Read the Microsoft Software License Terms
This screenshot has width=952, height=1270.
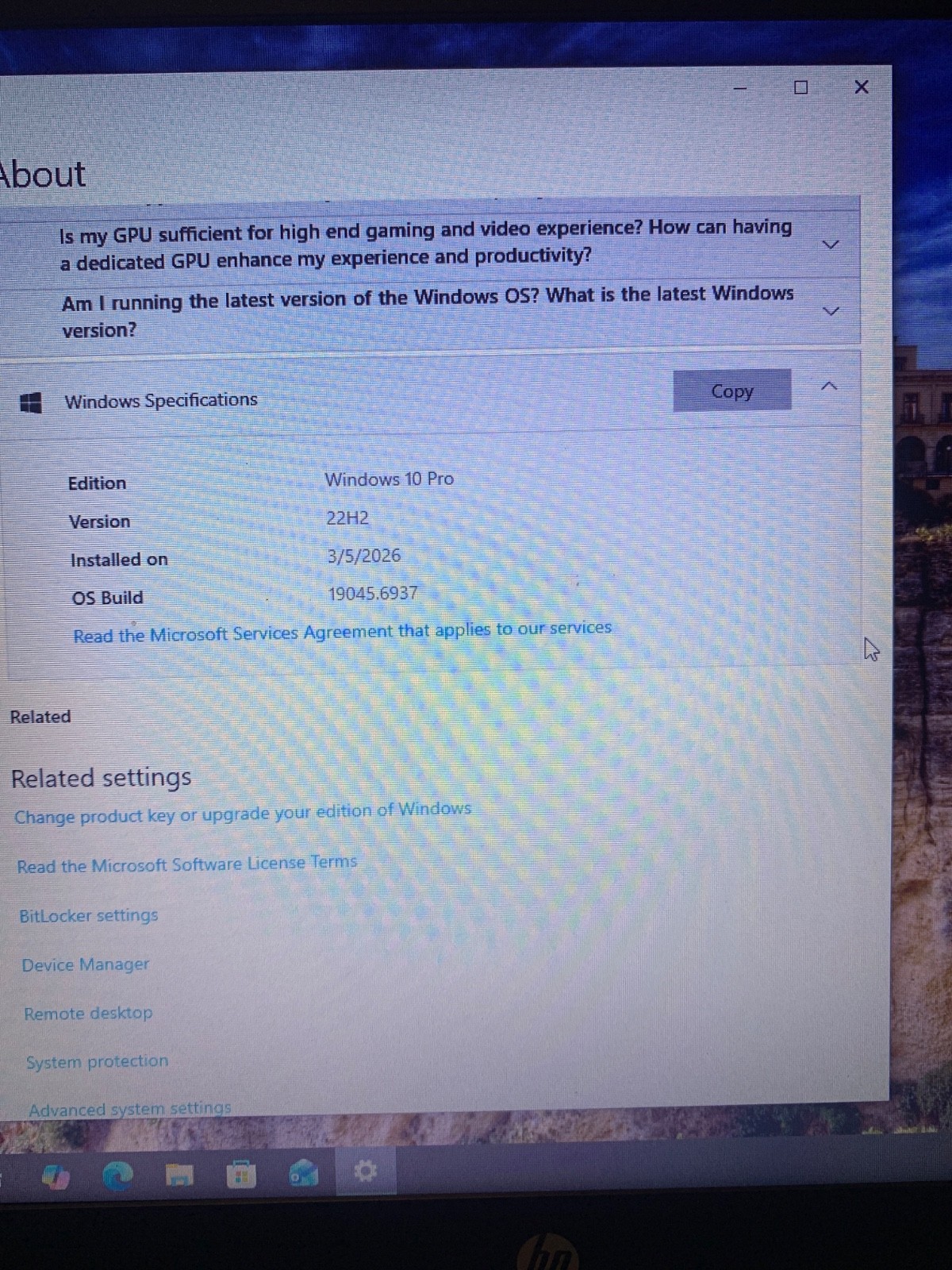(x=187, y=864)
